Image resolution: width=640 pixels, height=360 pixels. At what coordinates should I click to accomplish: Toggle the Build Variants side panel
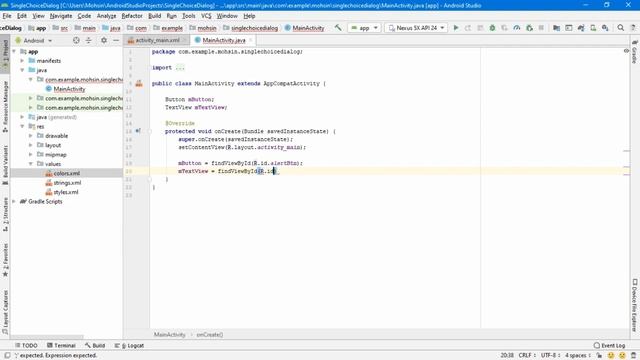pos(5,165)
